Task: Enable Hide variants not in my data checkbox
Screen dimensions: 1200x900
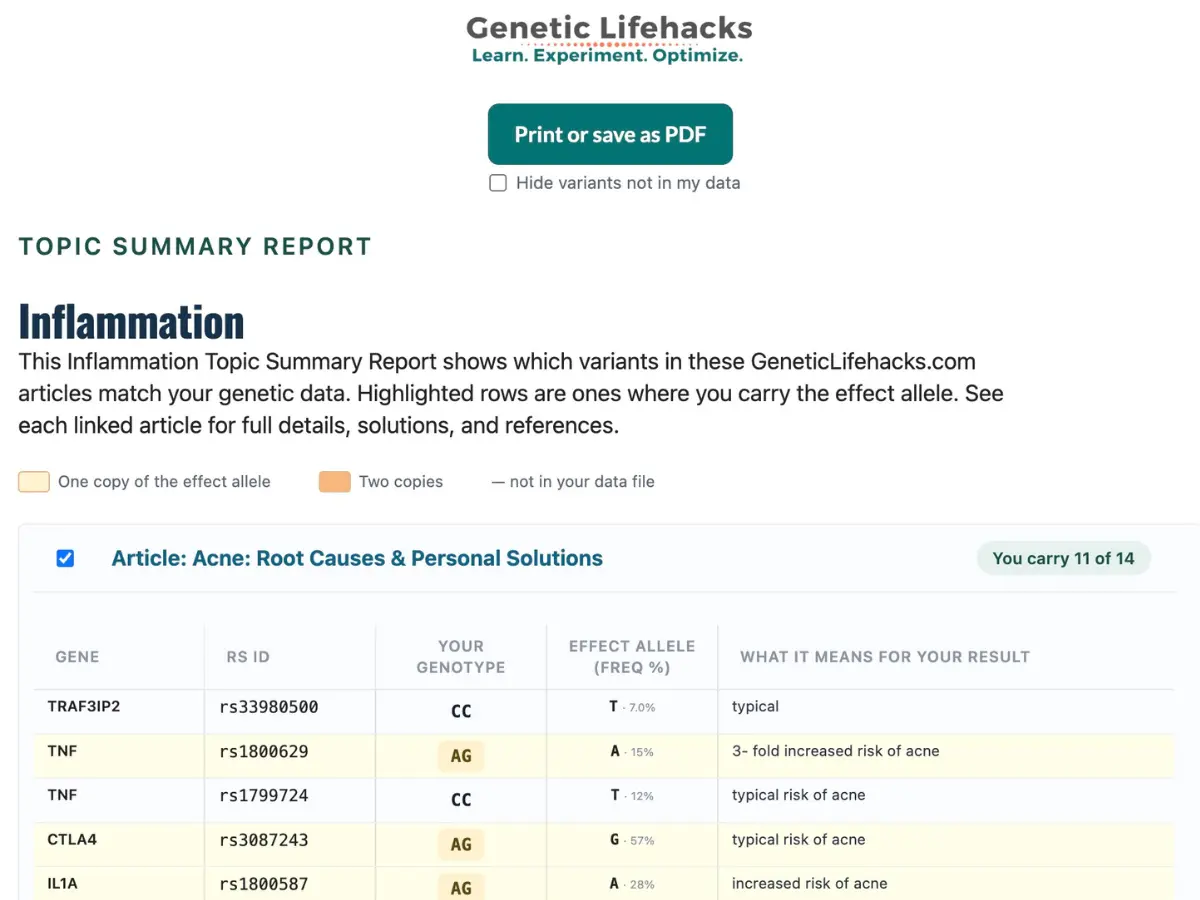Action: tap(498, 183)
